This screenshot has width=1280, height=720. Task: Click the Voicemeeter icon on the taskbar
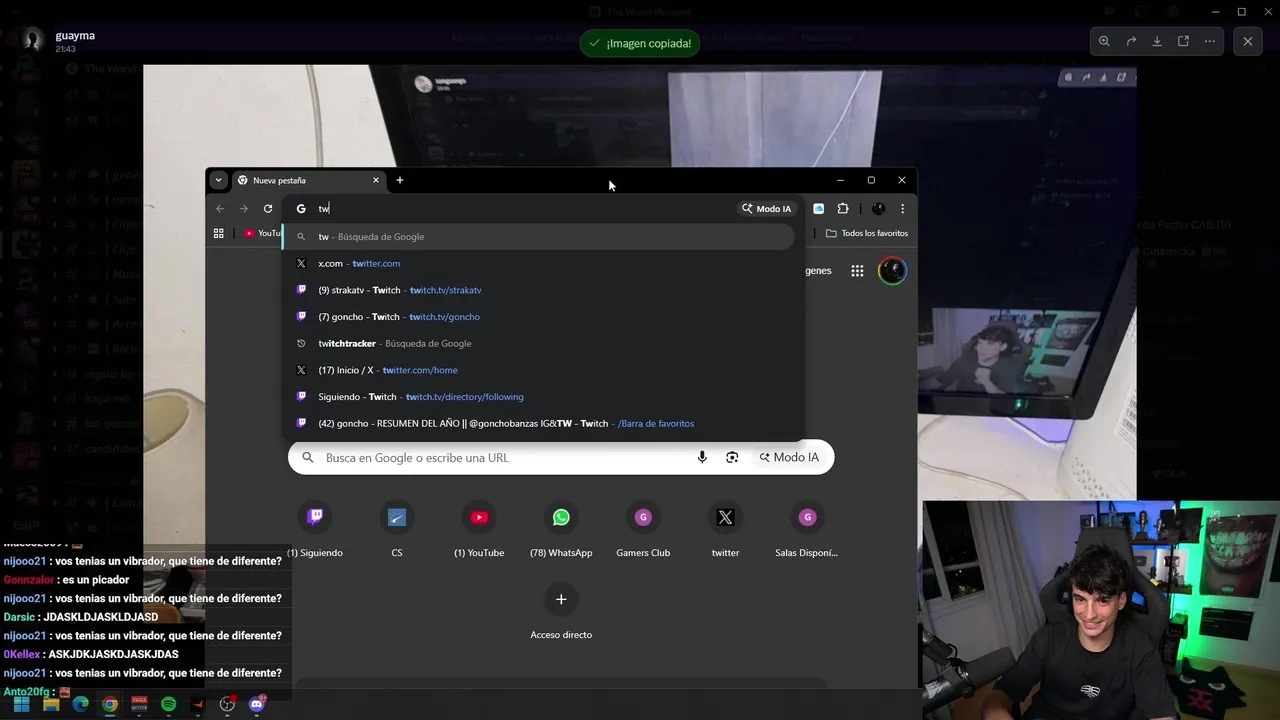[x=139, y=704]
